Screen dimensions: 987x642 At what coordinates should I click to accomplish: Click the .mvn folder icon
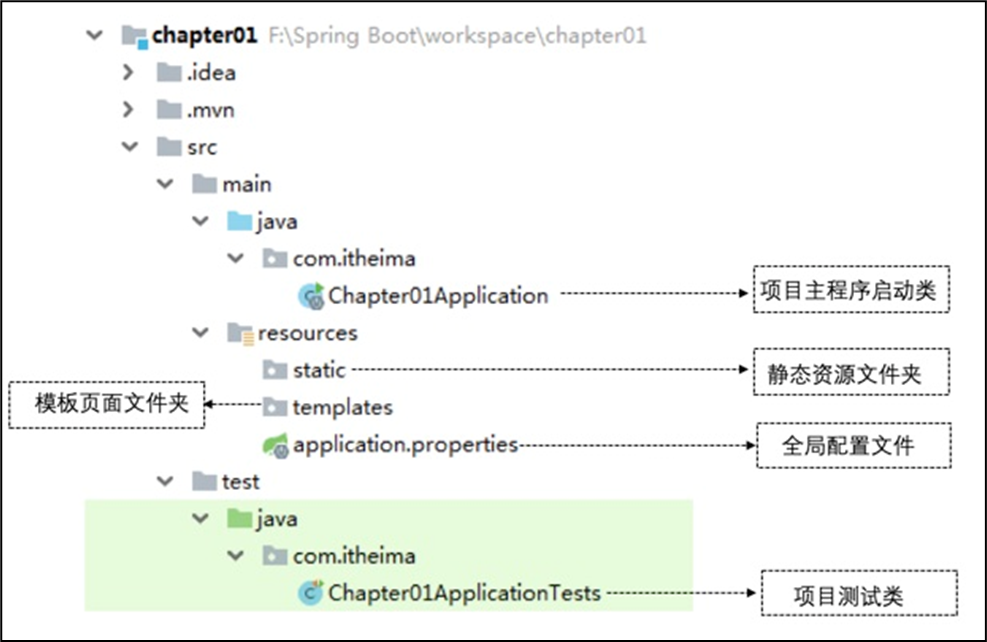tap(169, 110)
